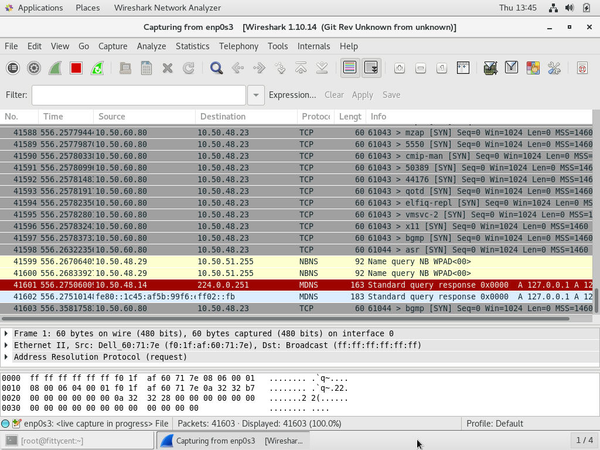600x450 pixels.
Task: Find a packet with magnifier icon
Action: [x=216, y=68]
